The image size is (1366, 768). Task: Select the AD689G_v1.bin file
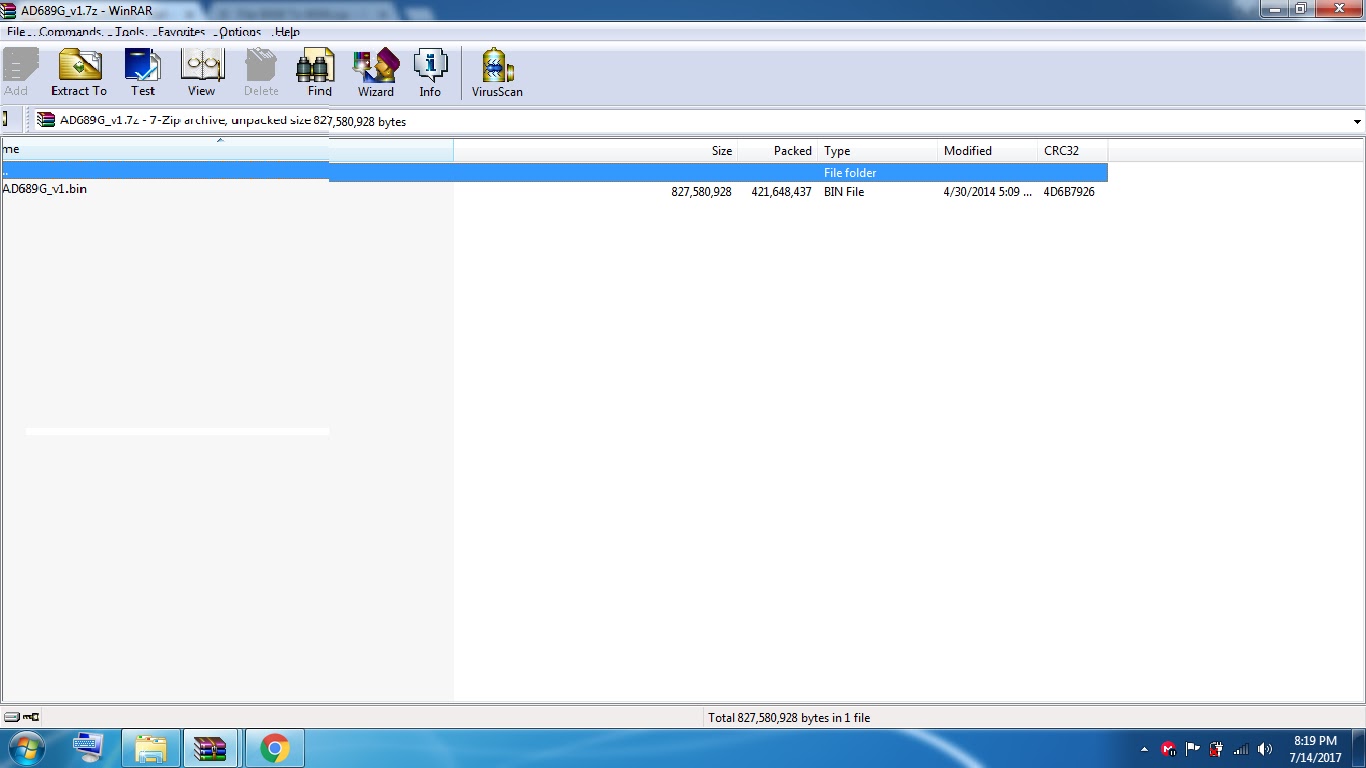click(x=45, y=189)
